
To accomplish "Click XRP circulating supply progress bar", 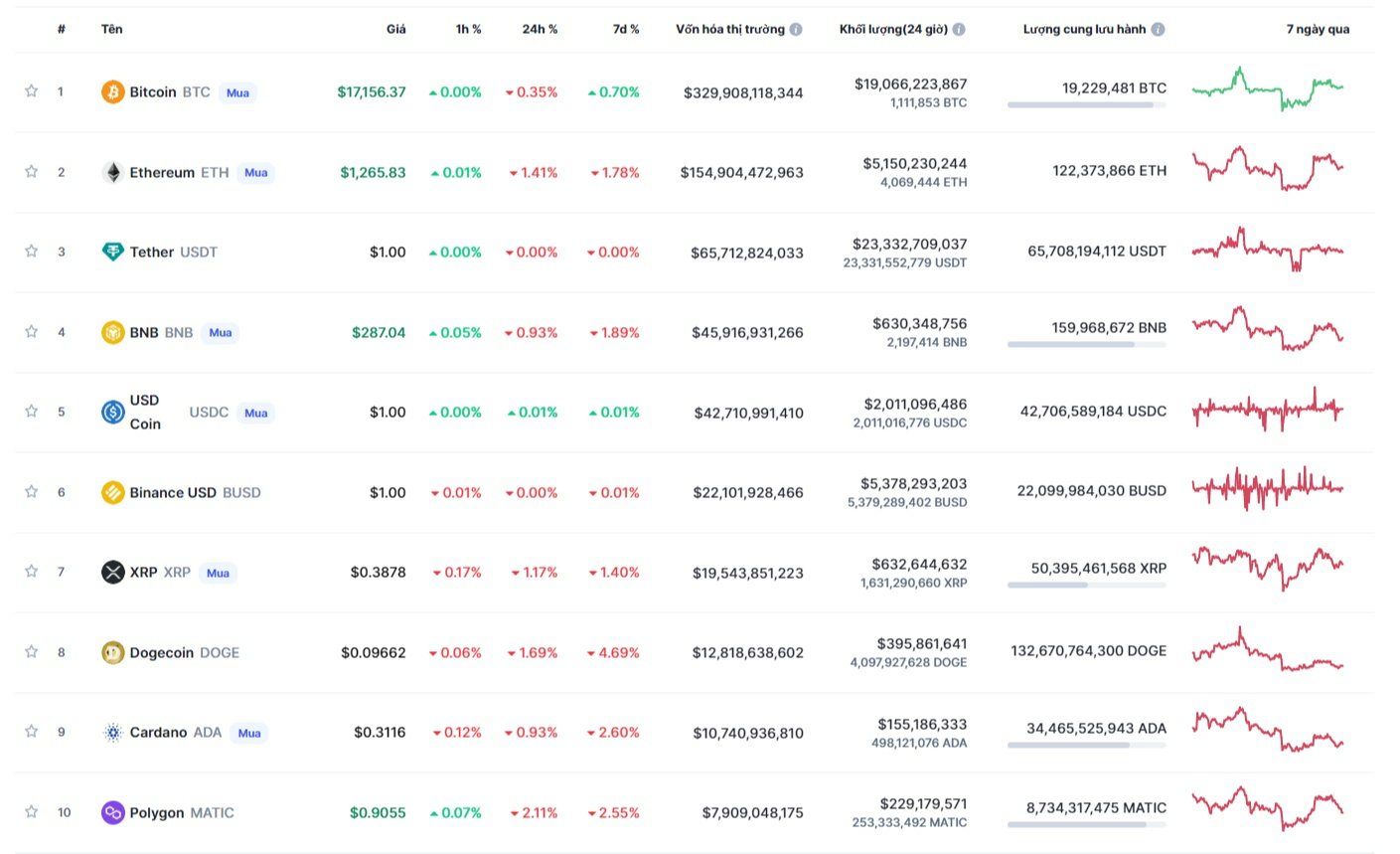I will (1087, 586).
